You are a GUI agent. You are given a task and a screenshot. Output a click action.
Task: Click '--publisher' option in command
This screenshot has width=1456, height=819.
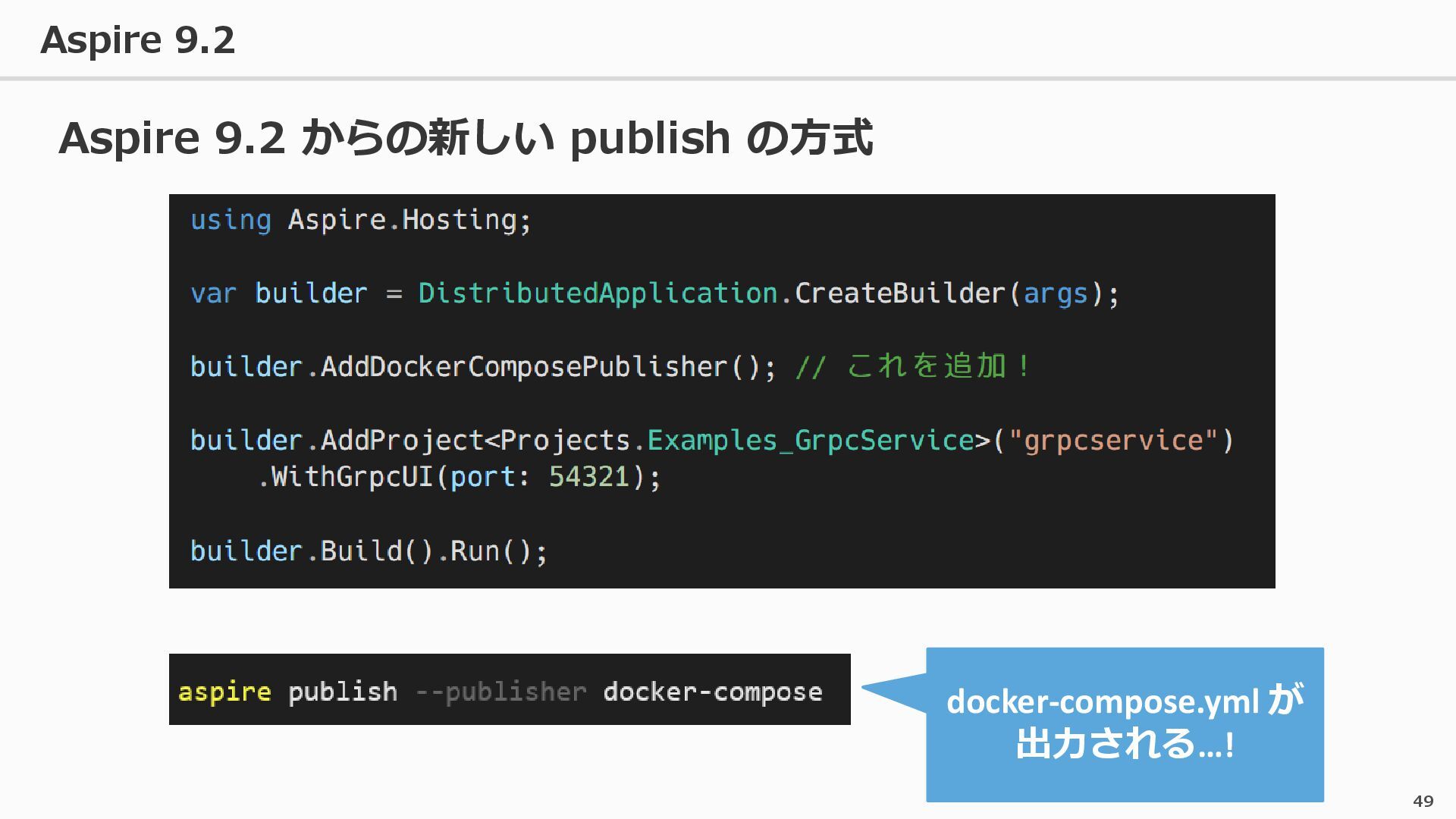[500, 692]
